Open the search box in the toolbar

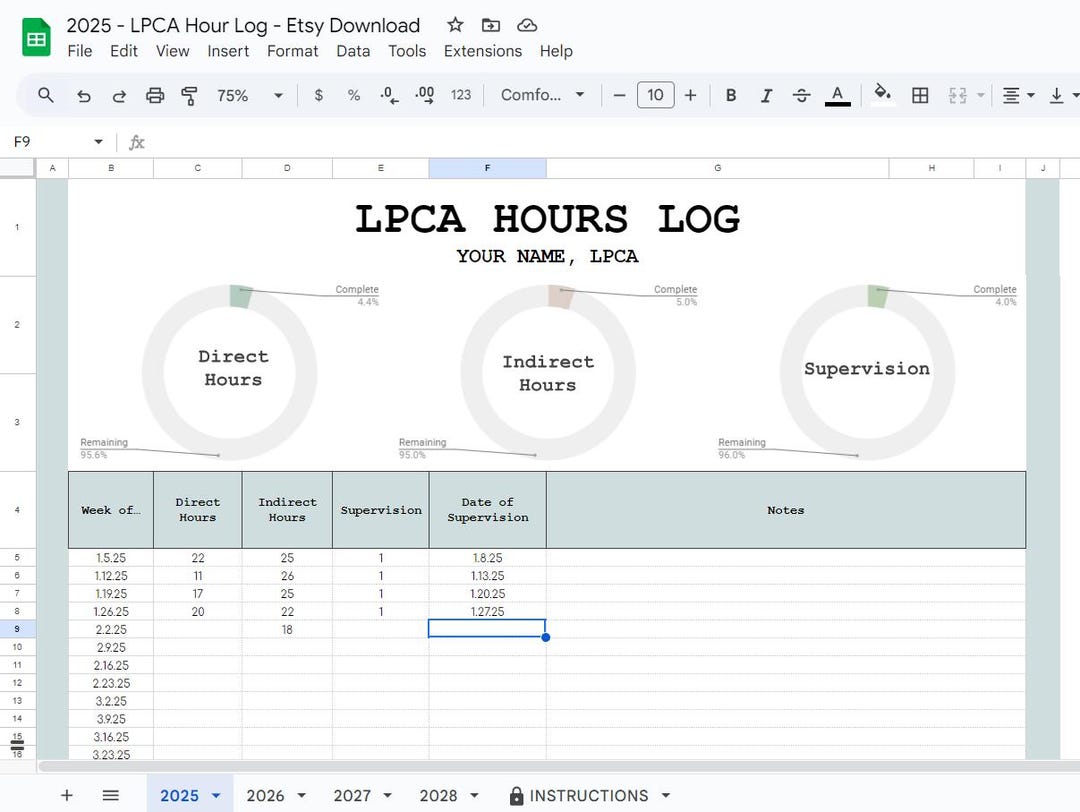tap(46, 95)
